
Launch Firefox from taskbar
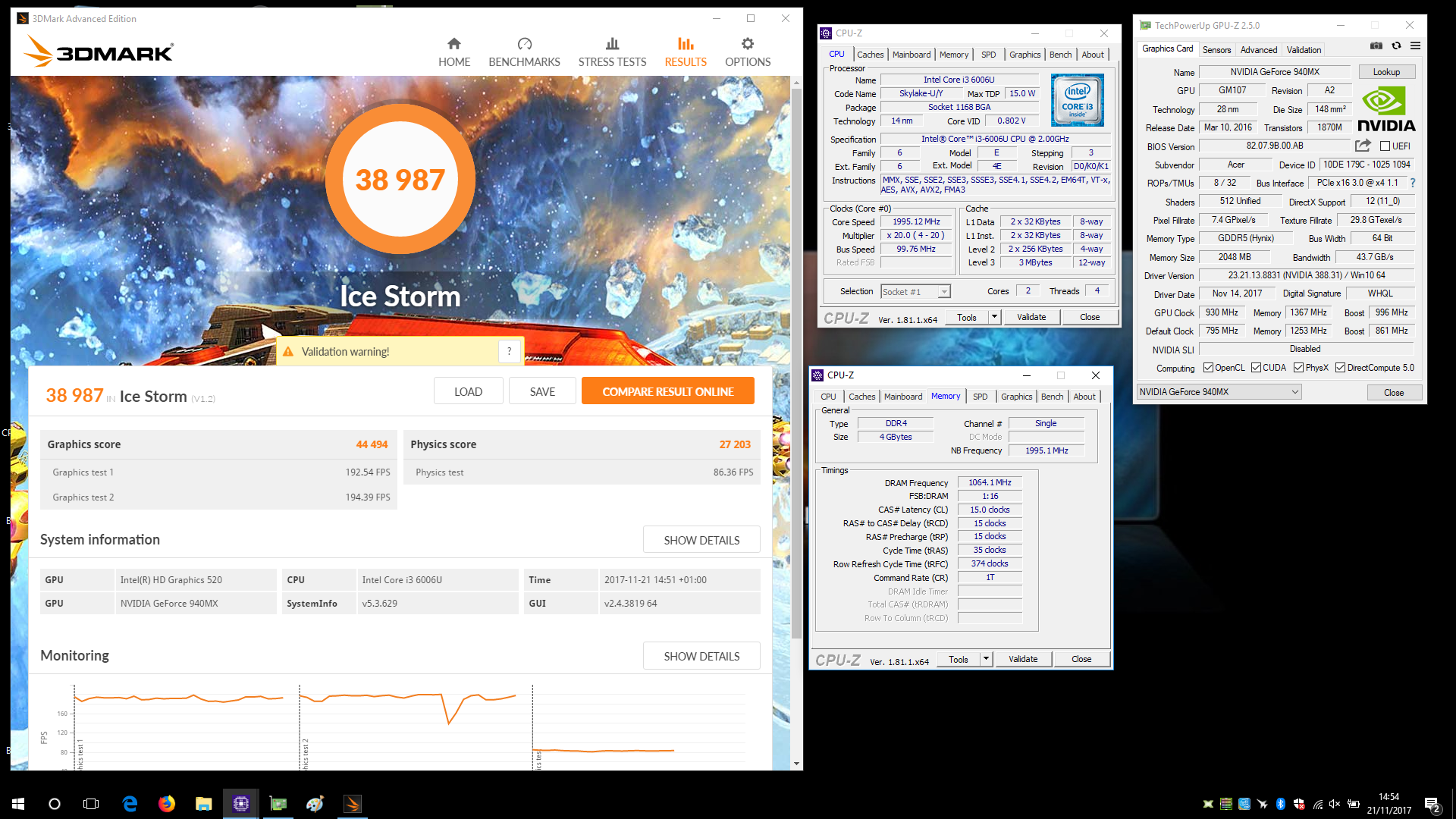tap(167, 804)
